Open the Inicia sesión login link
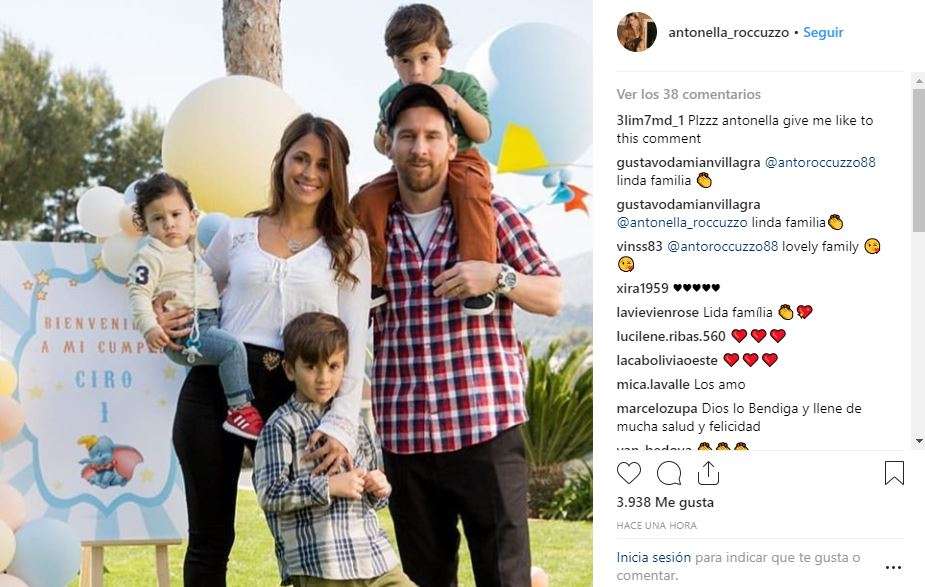 654,557
